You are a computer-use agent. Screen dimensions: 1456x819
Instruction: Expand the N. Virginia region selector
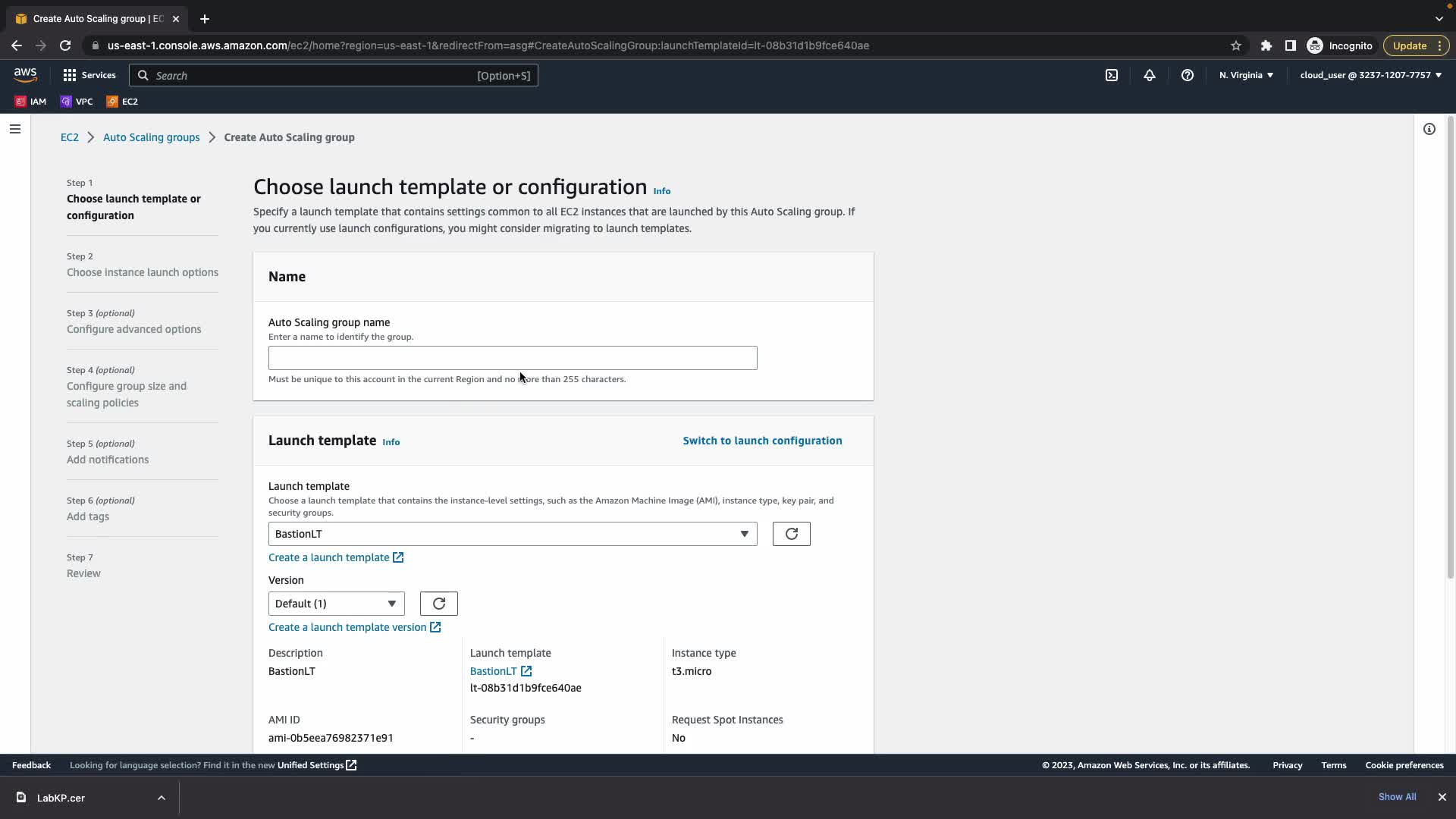[1246, 75]
